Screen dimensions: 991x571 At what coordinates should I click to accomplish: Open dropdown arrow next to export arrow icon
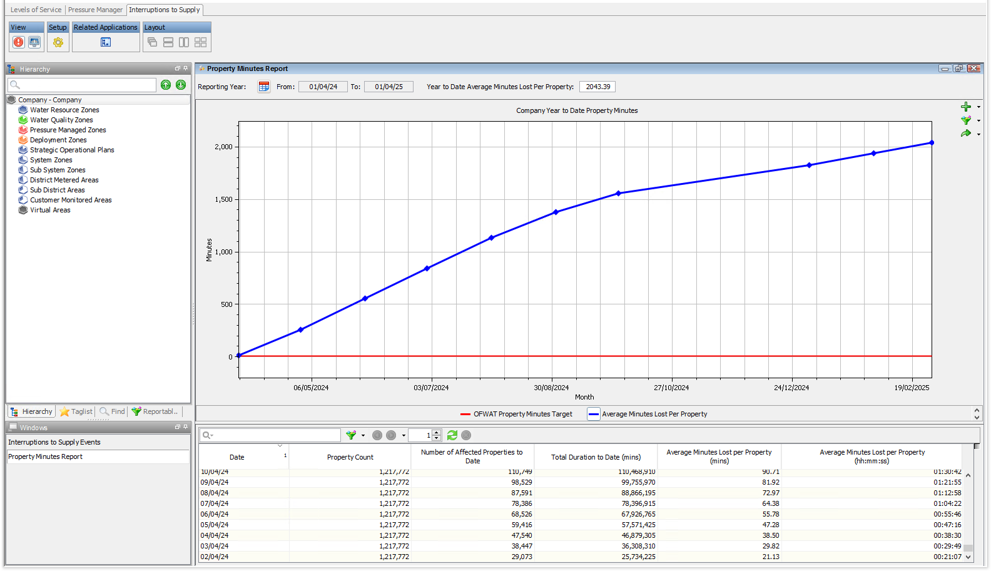click(x=978, y=134)
